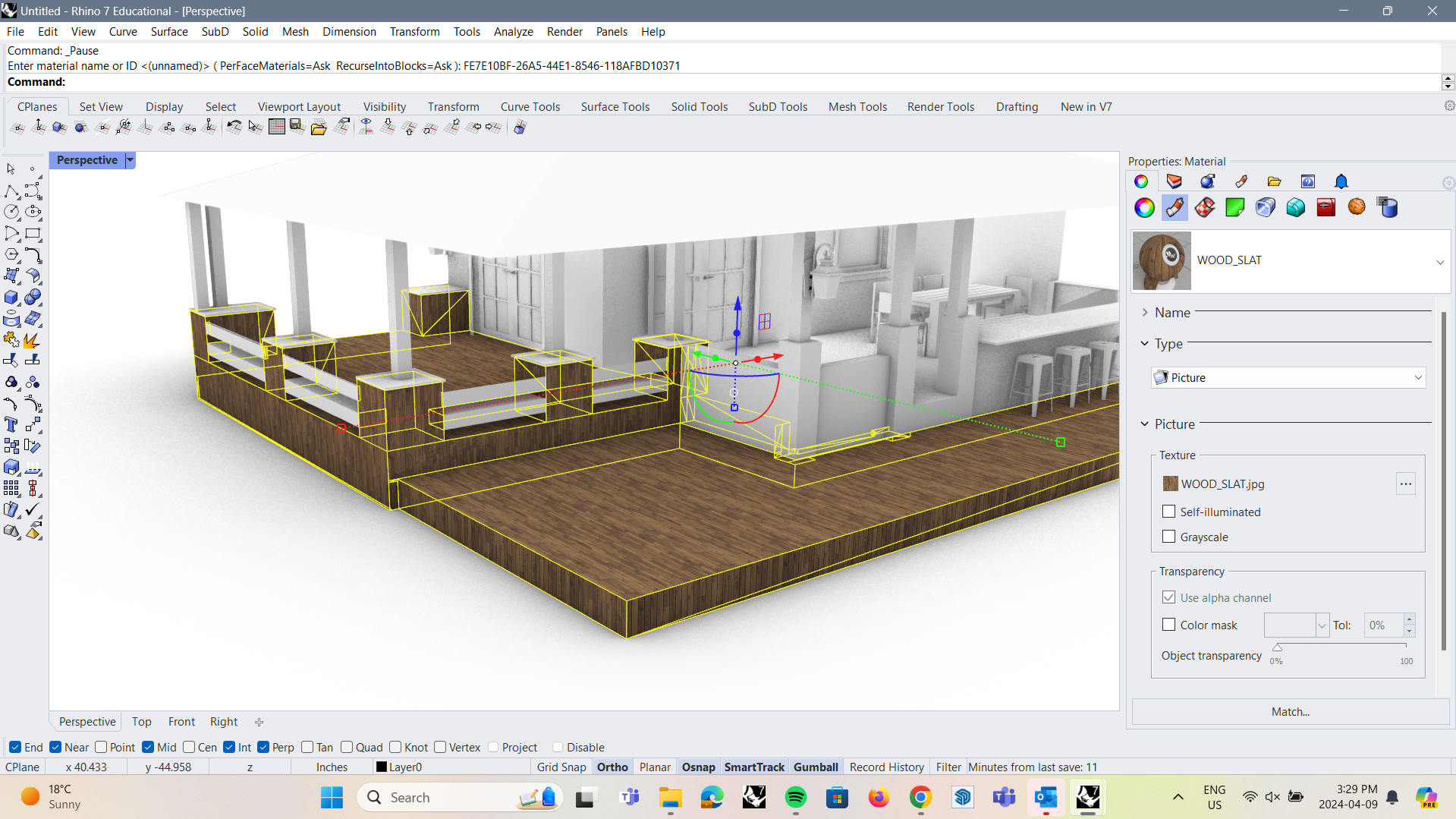The width and height of the screenshot is (1456, 819).
Task: Open the material Type dropdown showing Picture
Action: [1287, 377]
